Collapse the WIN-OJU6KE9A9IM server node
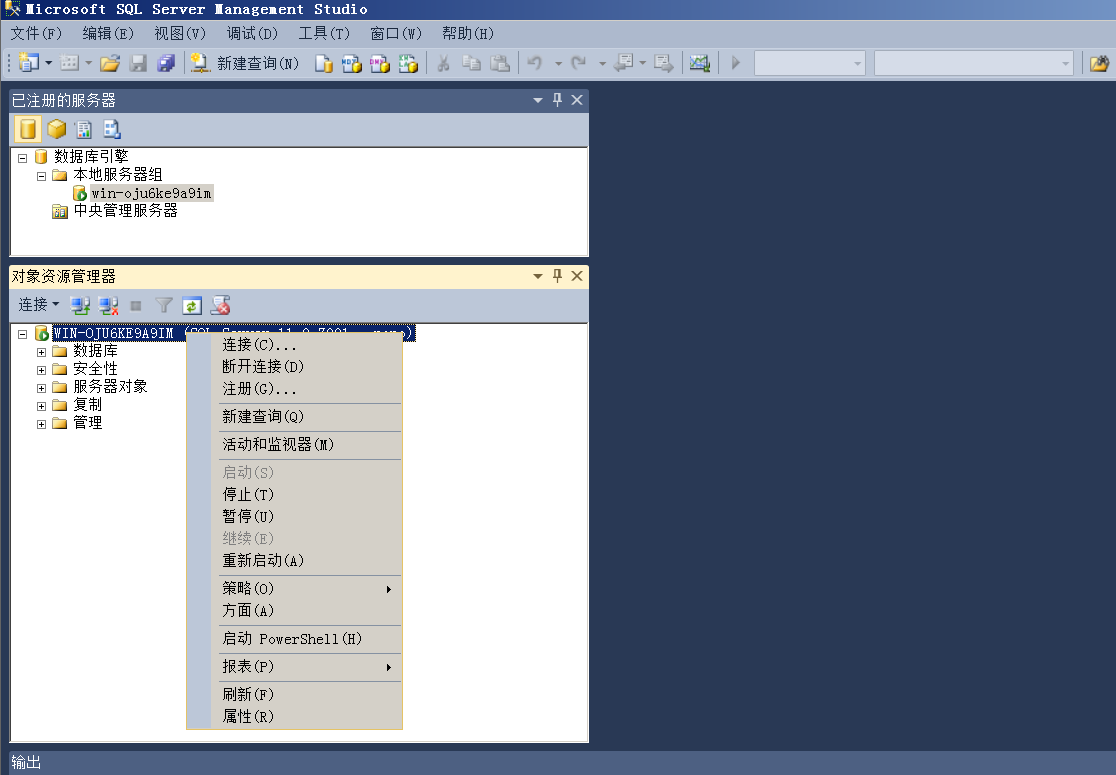 (22, 334)
